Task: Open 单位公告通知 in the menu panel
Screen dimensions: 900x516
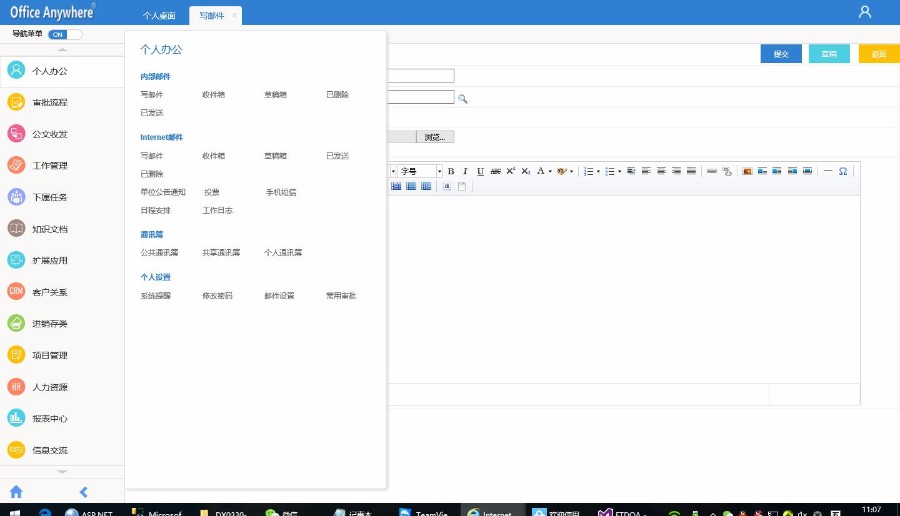Action: (x=163, y=192)
